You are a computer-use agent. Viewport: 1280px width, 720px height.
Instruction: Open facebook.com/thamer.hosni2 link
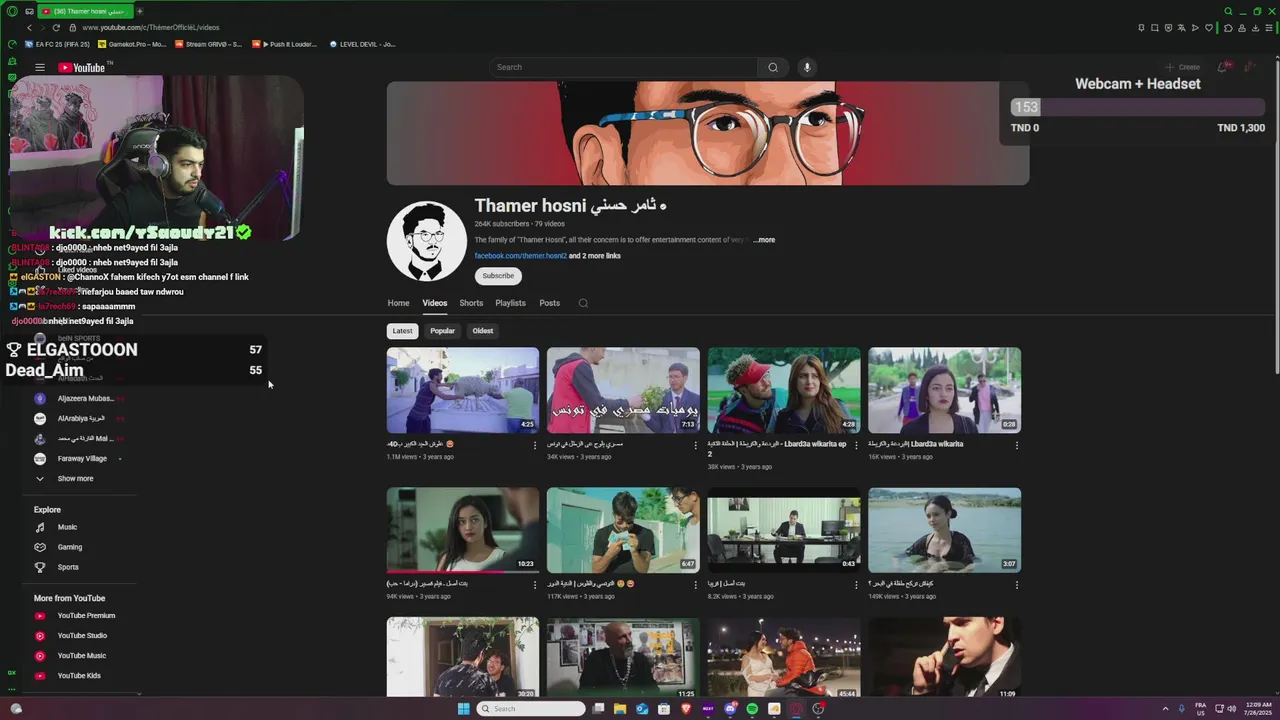[520, 256]
